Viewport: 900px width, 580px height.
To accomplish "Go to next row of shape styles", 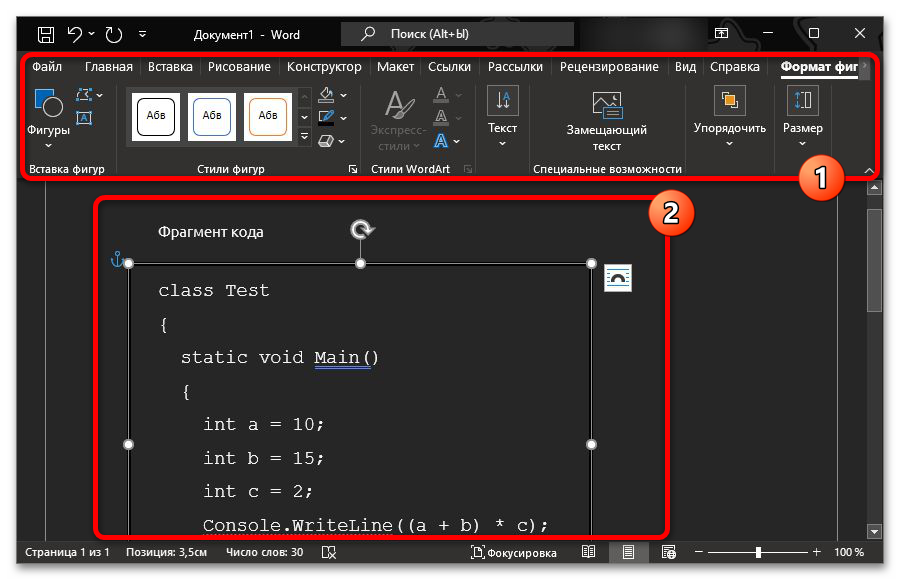I will pos(305,117).
